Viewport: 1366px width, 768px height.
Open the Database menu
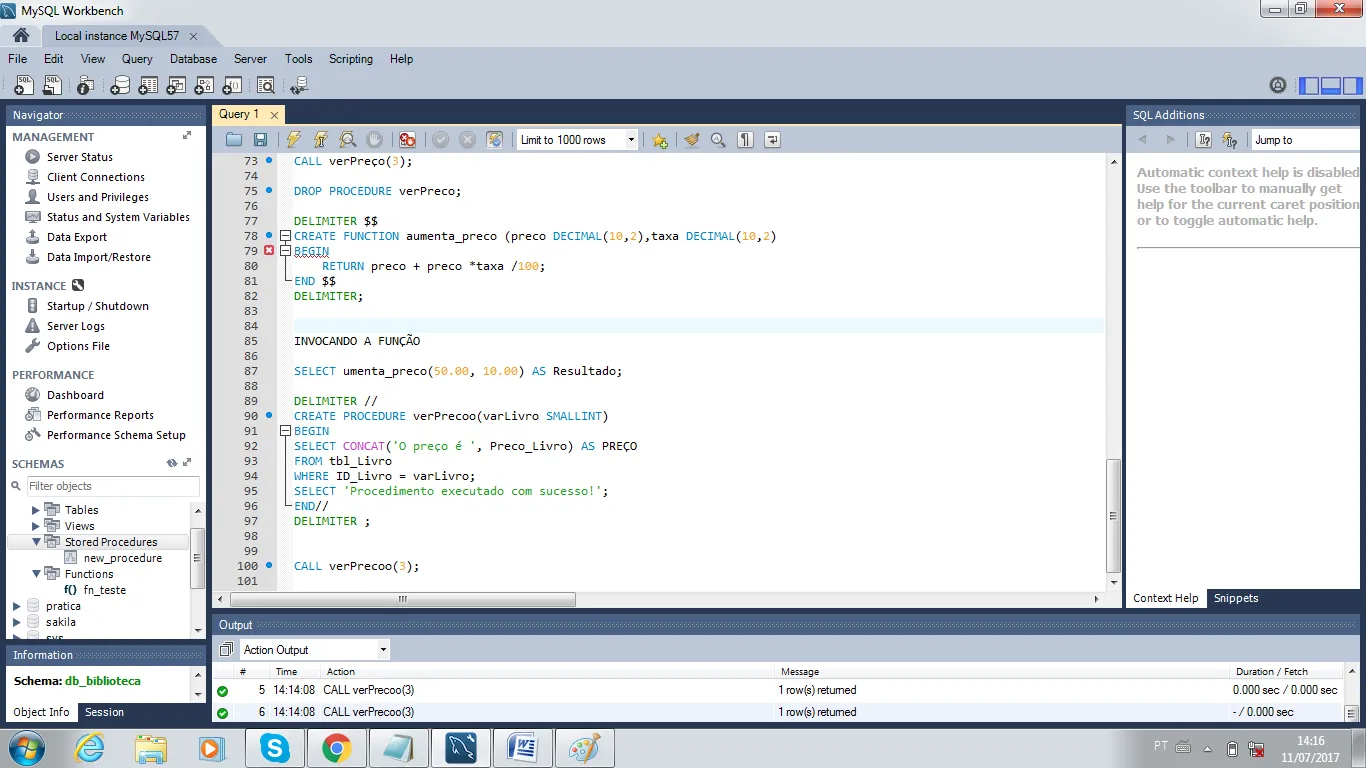tap(193, 59)
